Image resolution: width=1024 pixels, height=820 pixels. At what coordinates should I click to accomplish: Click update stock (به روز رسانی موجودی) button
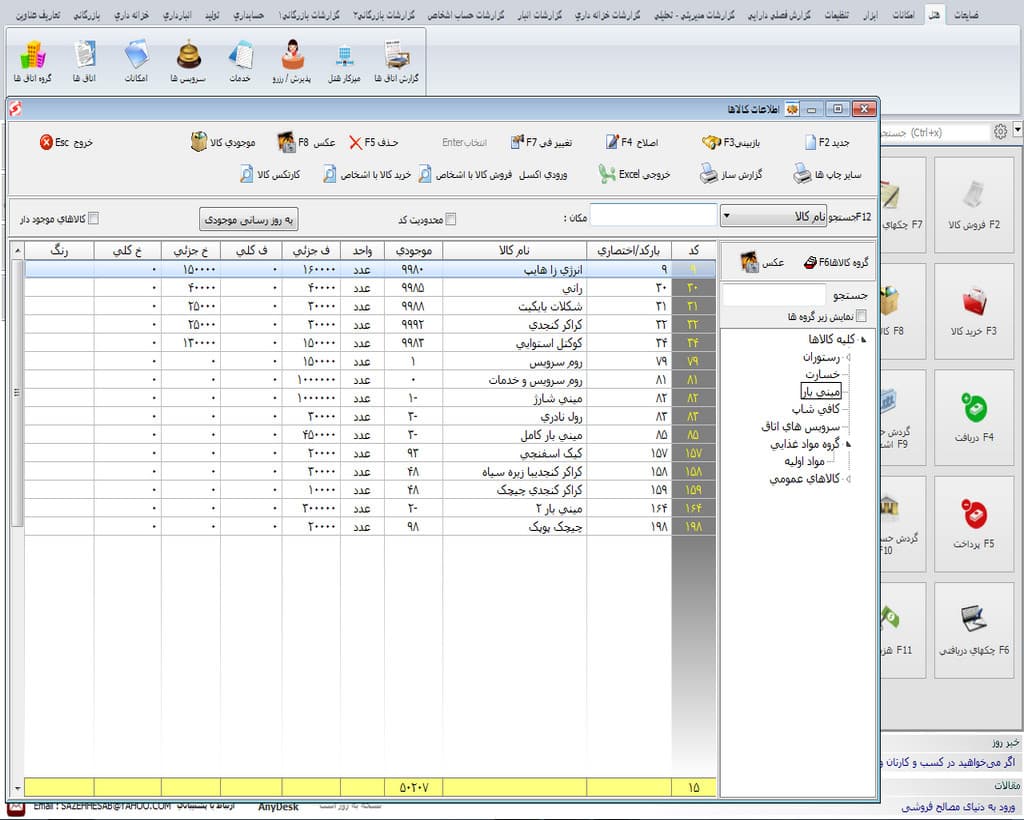[x=248, y=220]
